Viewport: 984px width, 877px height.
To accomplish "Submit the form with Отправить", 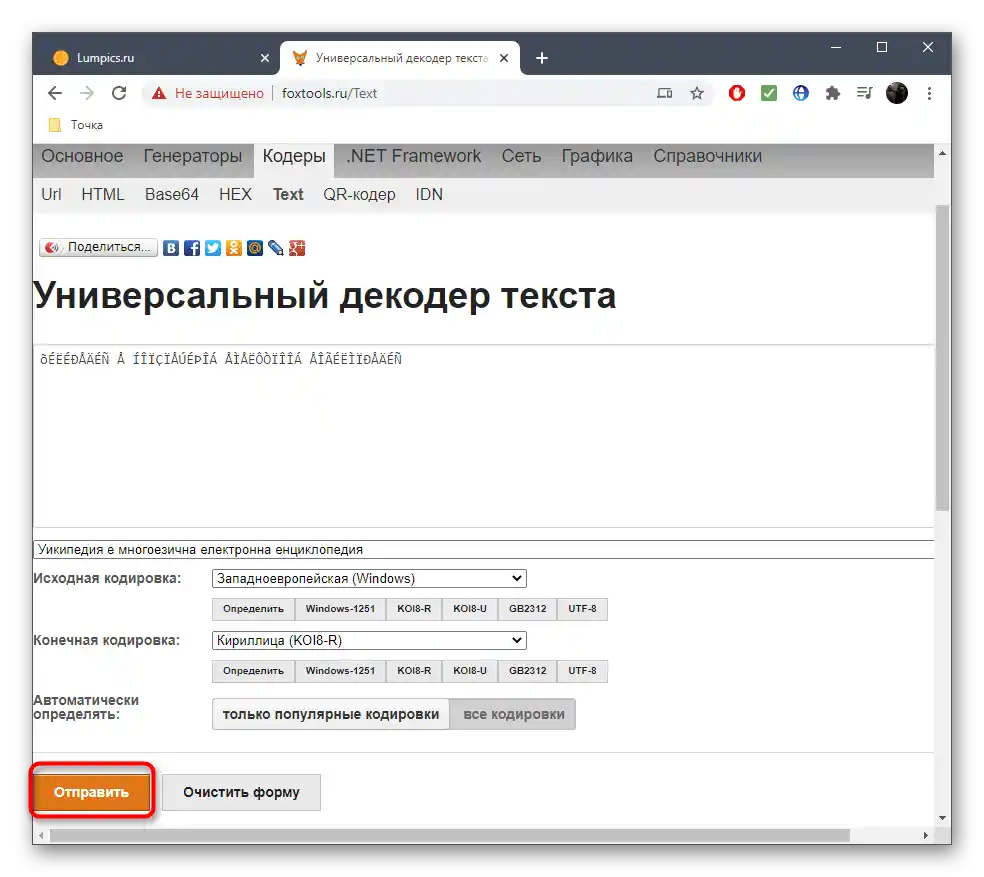I will coord(92,792).
